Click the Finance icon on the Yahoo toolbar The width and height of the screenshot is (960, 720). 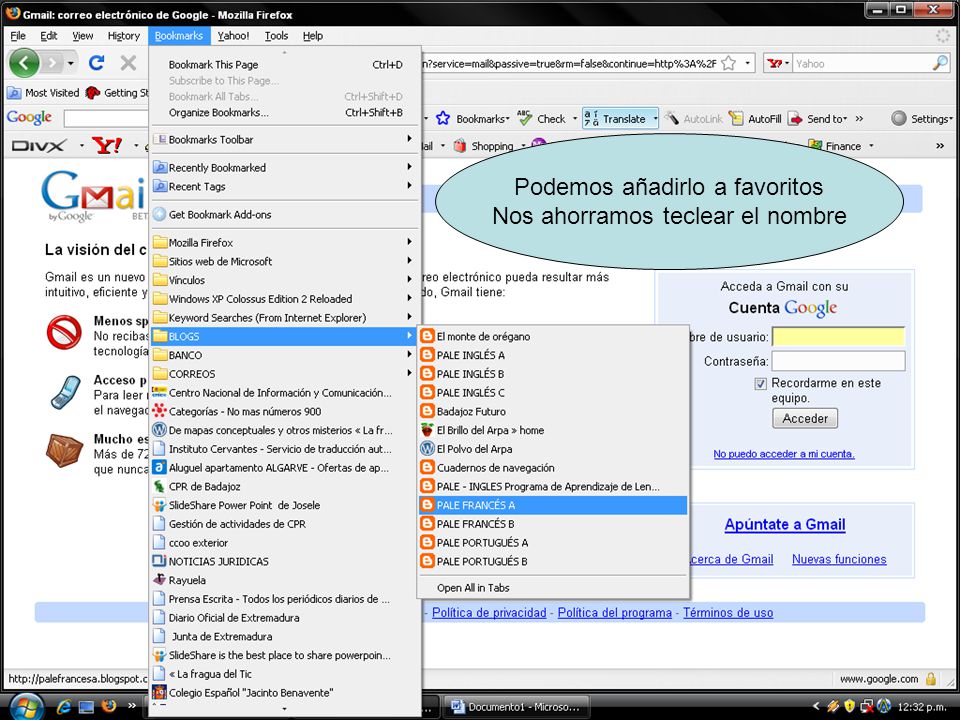(x=815, y=146)
